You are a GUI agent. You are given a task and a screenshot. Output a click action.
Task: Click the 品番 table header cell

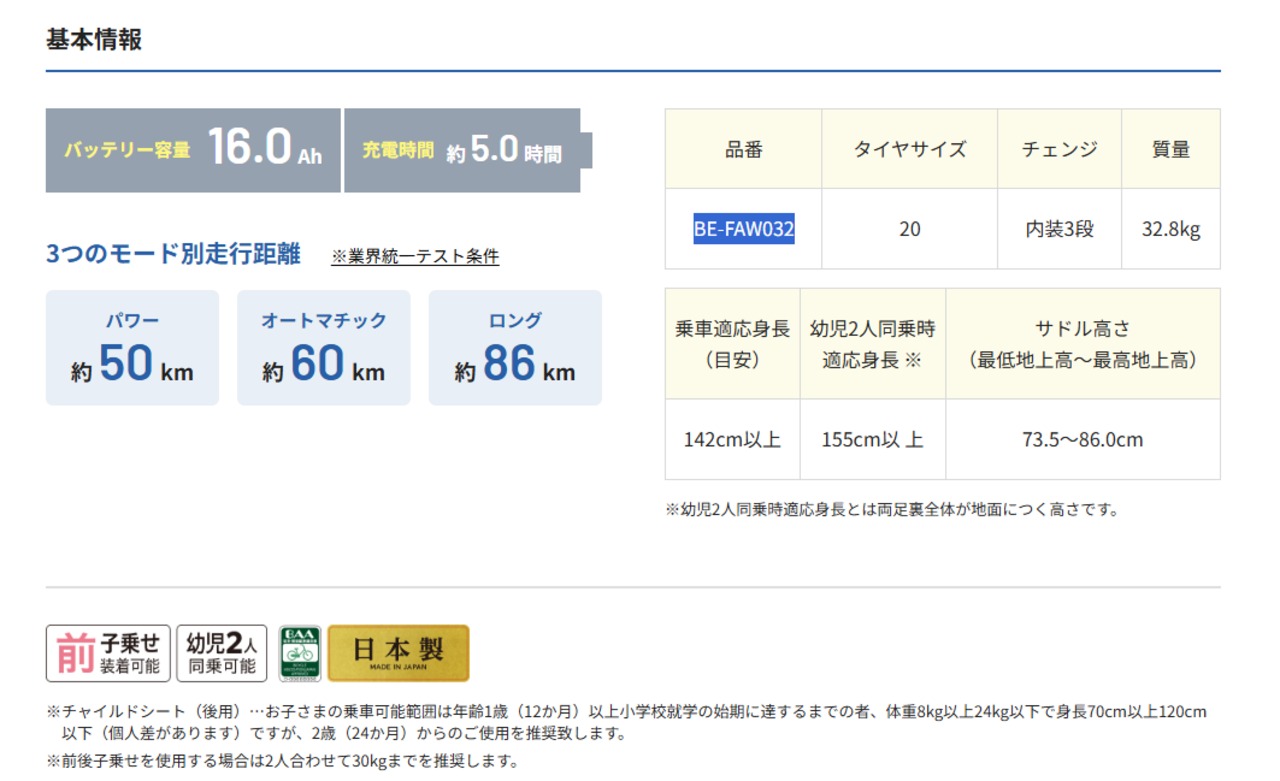point(743,149)
